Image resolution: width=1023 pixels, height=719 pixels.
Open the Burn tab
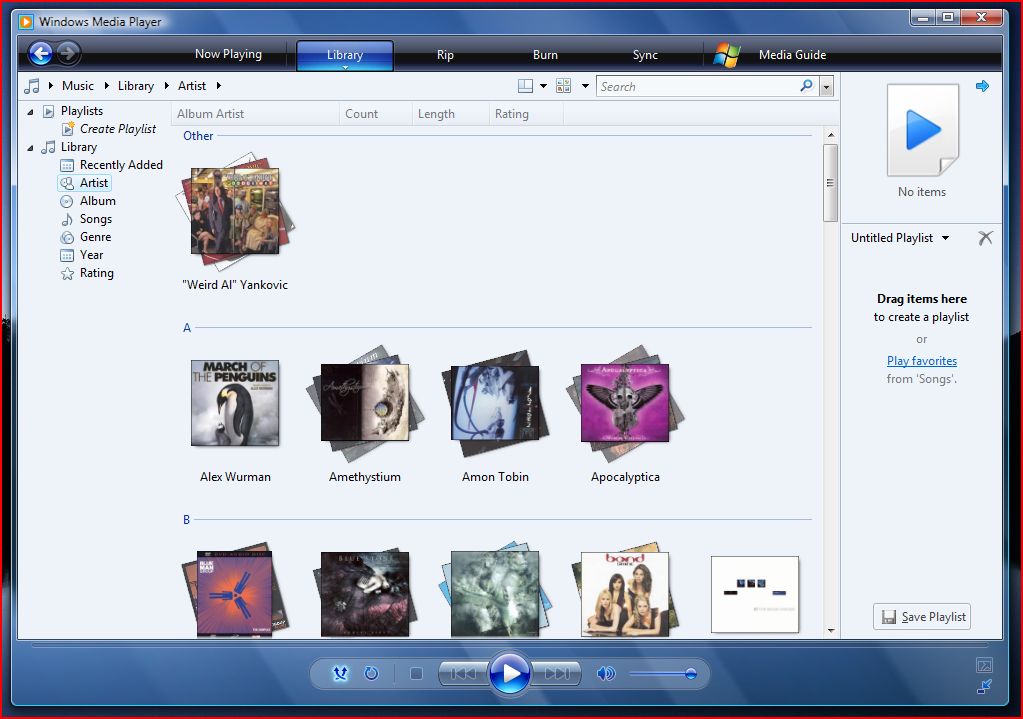point(545,55)
